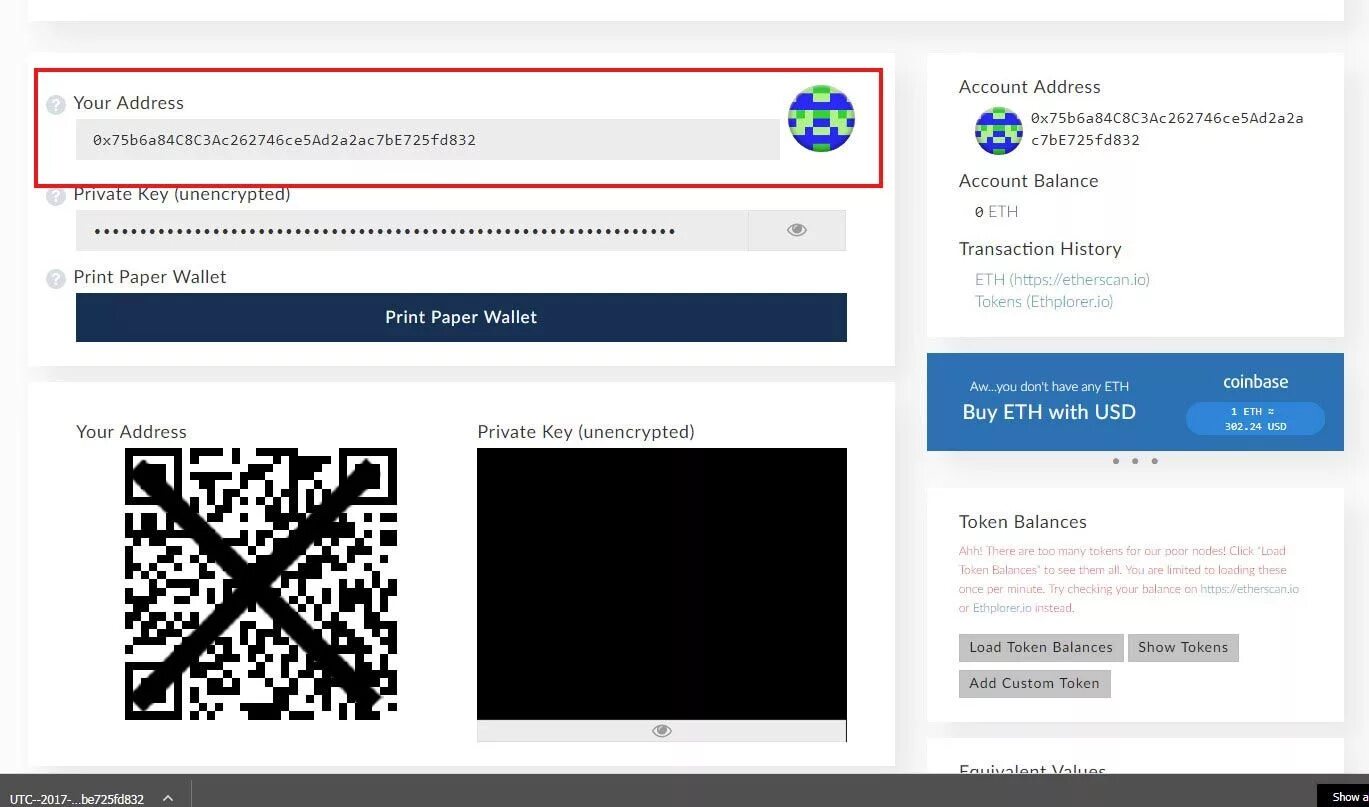This screenshot has height=807, width=1369.
Task: Click the first banner carousel dot
Action: [1115, 462]
